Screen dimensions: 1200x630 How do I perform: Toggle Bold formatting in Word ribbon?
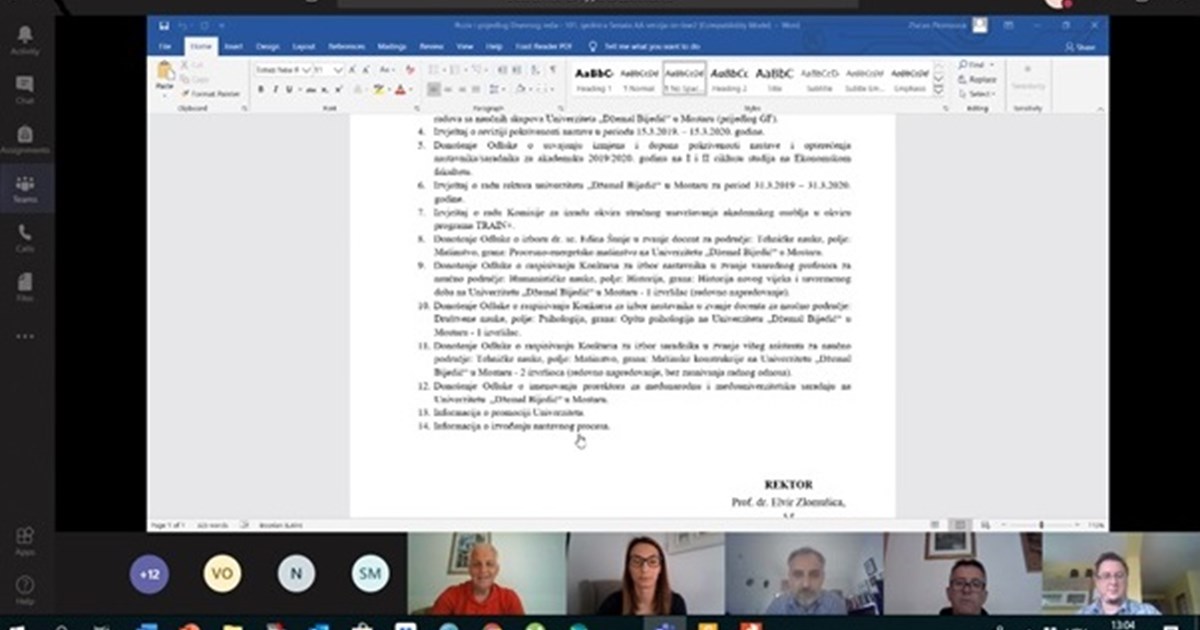pos(261,90)
